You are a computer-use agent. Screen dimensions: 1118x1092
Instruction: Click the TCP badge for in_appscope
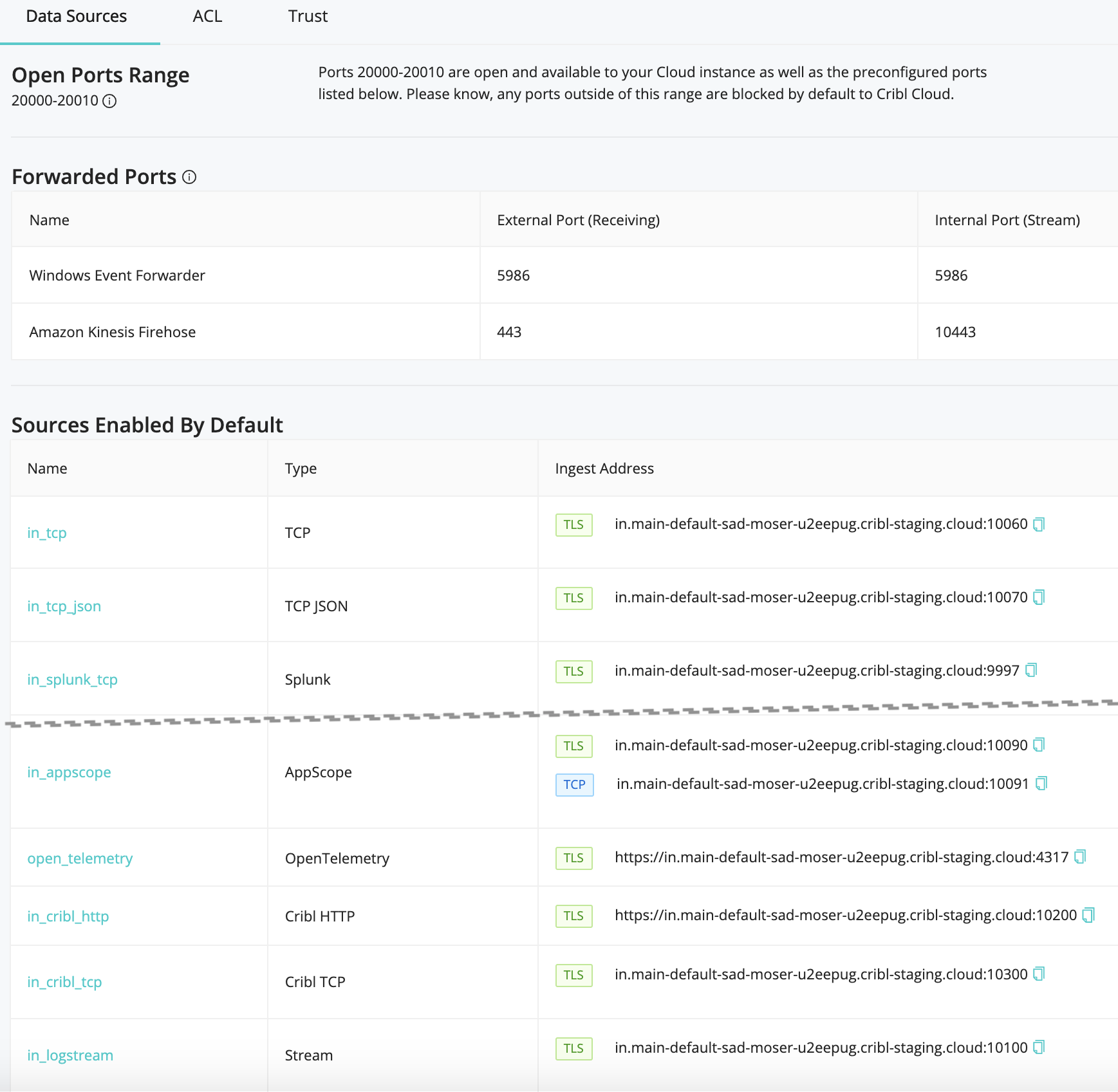573,785
